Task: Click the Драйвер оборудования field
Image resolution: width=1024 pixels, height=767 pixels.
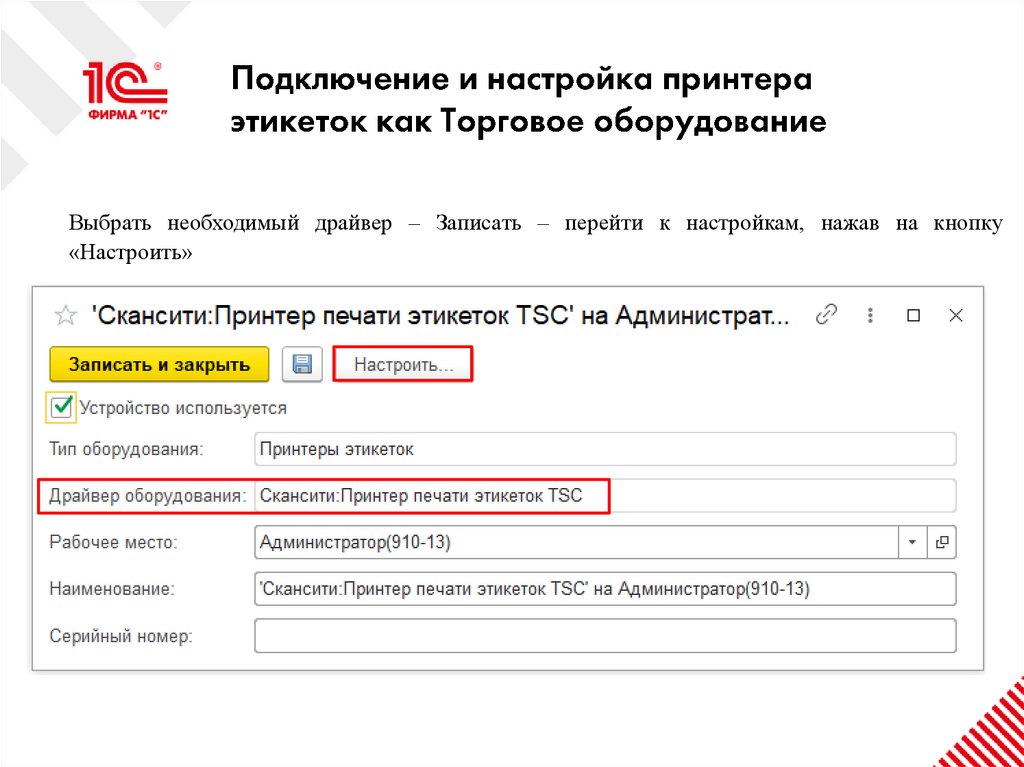Action: [x=605, y=497]
